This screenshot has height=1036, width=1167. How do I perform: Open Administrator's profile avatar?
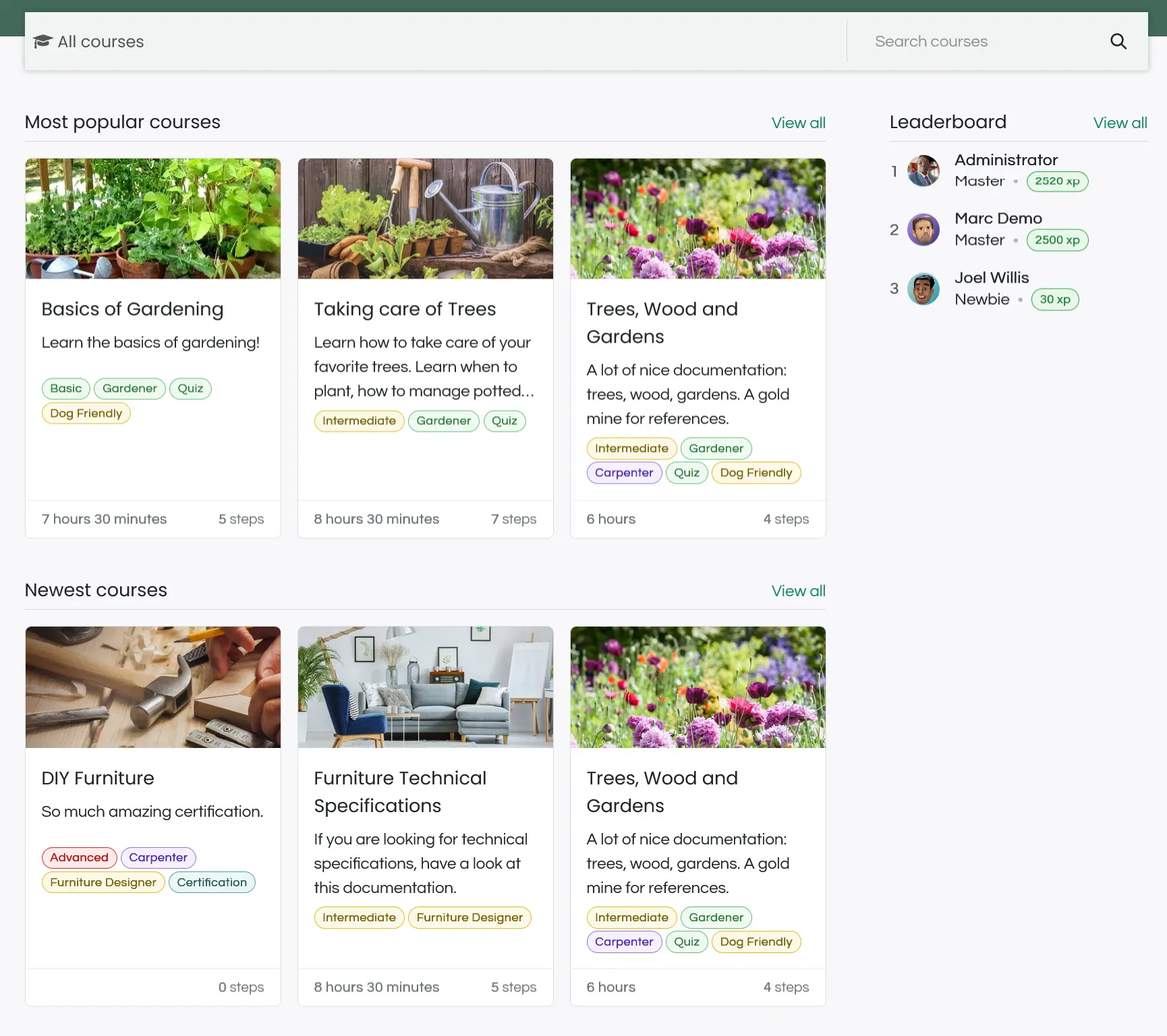tap(923, 171)
